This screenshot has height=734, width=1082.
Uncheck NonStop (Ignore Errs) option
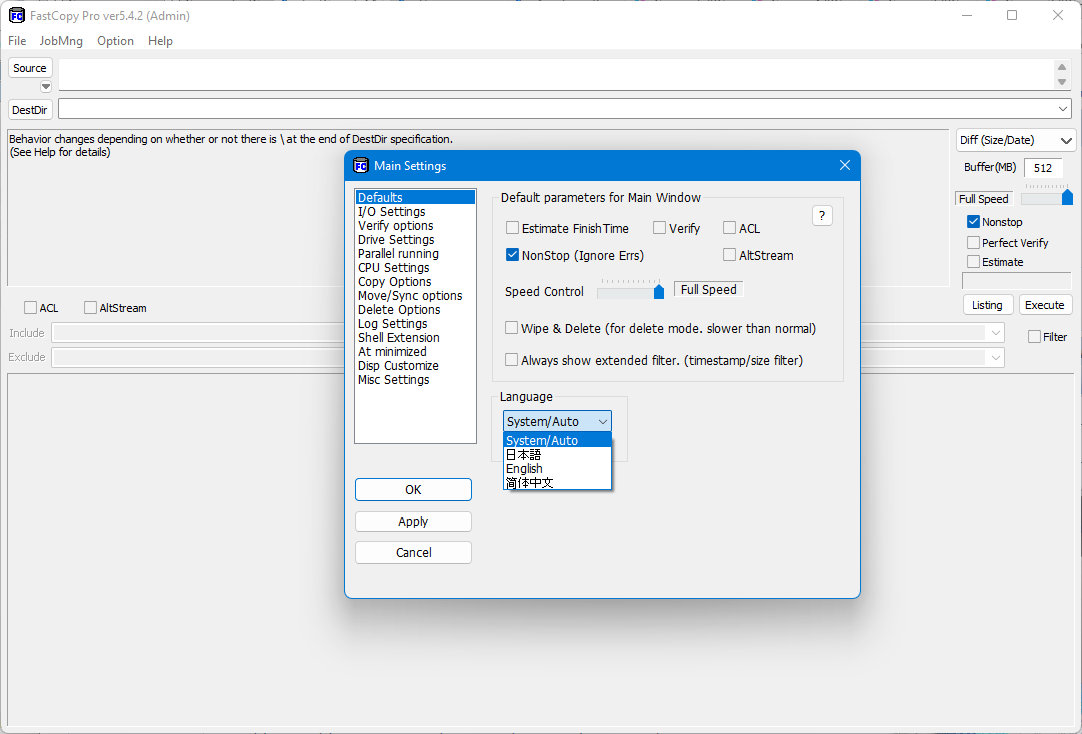click(x=512, y=255)
